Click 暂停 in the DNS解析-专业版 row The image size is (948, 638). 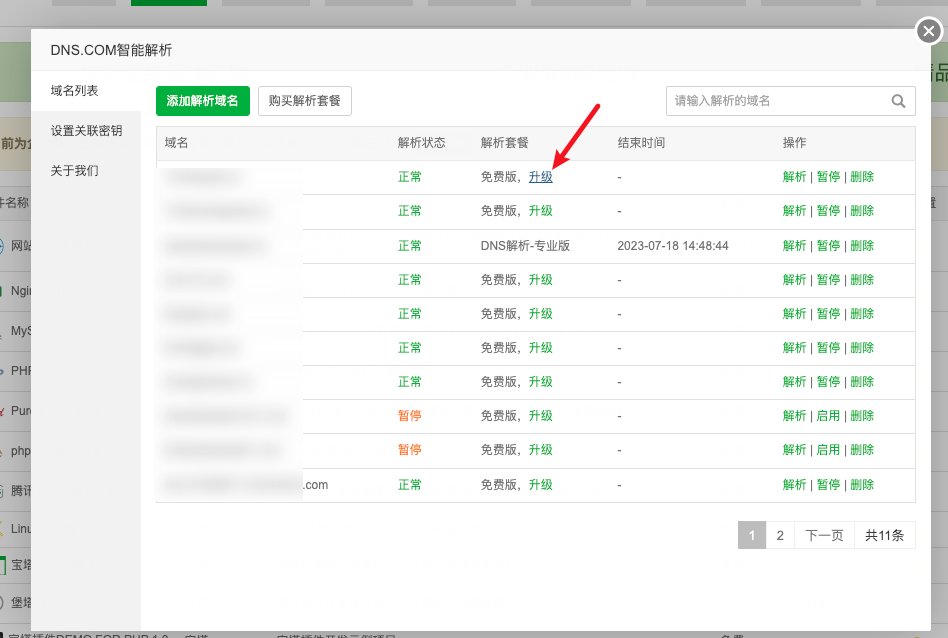828,246
